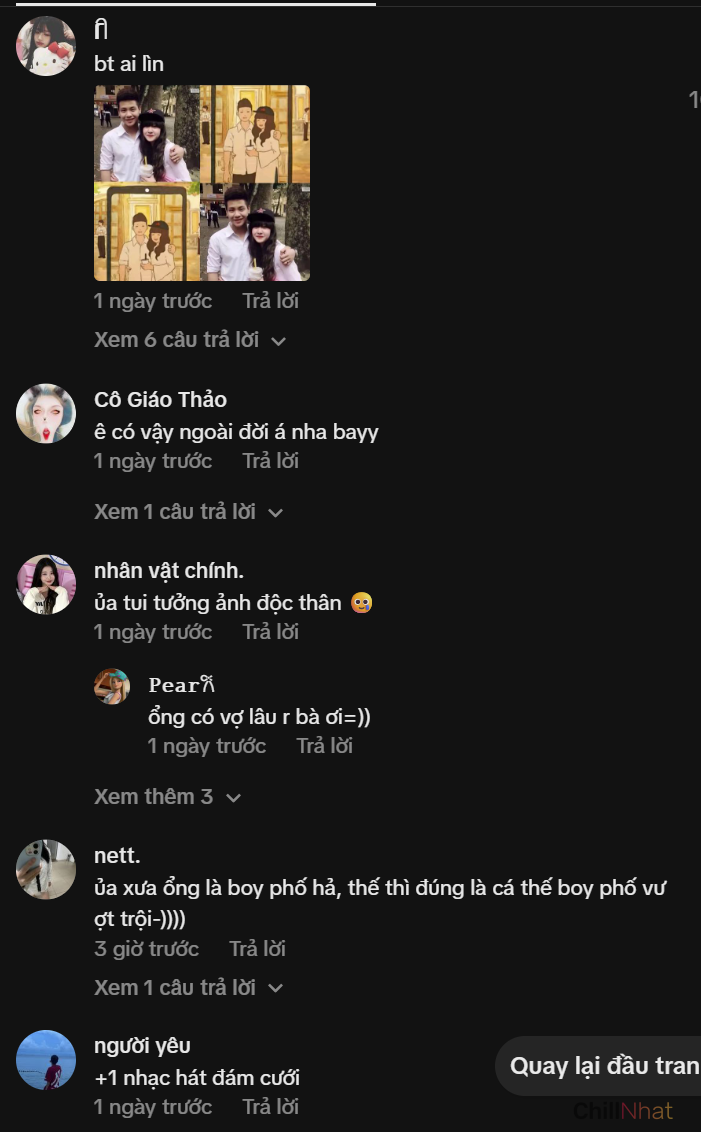701x1132 pixels.
Task: Click "Trả lời" on người yêu's comment
Action: [270, 1107]
